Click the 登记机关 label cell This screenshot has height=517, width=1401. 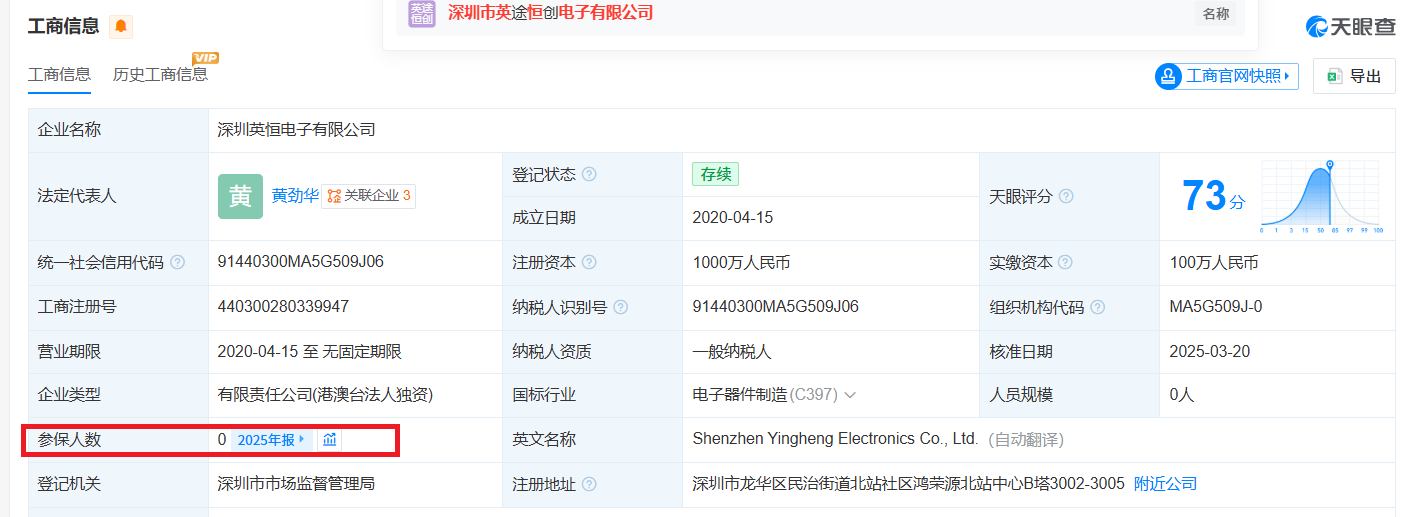point(118,484)
